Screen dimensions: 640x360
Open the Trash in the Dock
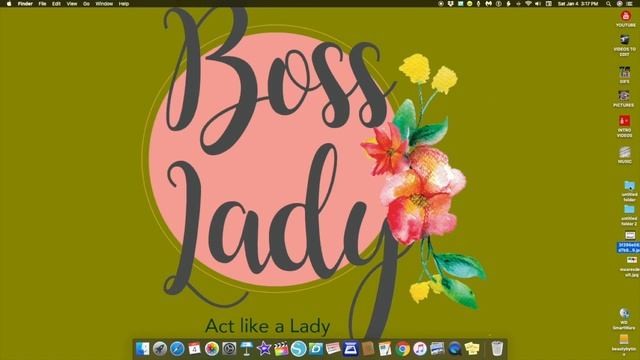click(497, 349)
